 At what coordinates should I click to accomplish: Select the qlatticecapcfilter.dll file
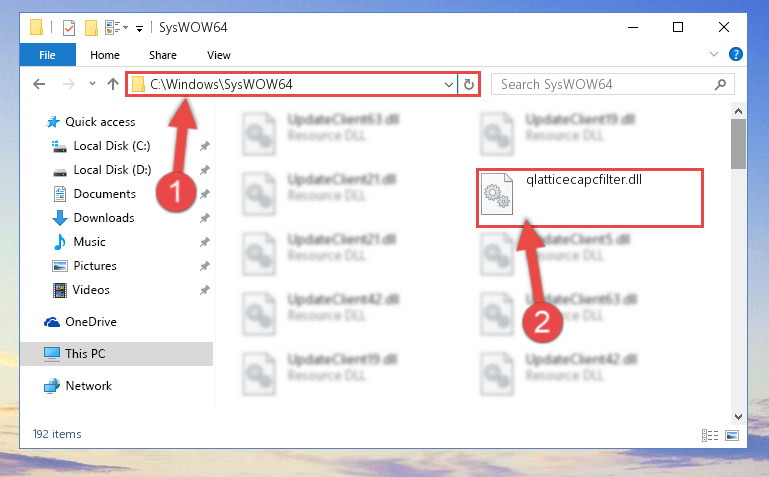[x=589, y=197]
